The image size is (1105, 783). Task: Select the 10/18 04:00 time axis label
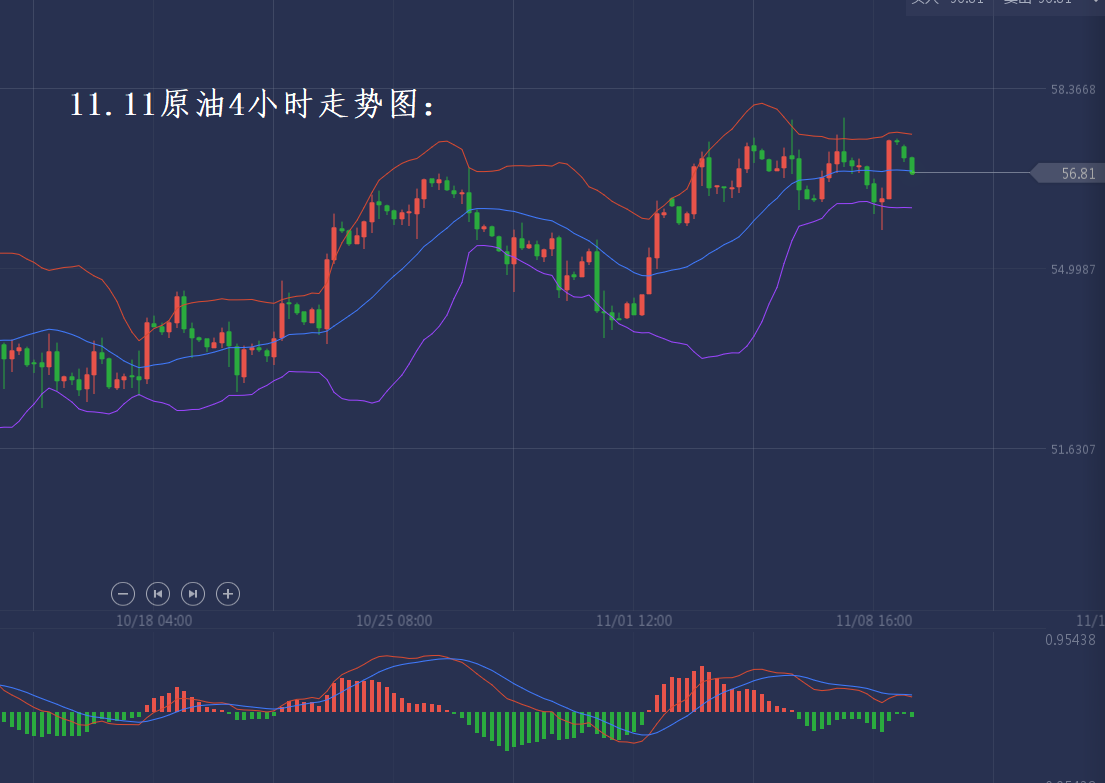click(x=154, y=621)
